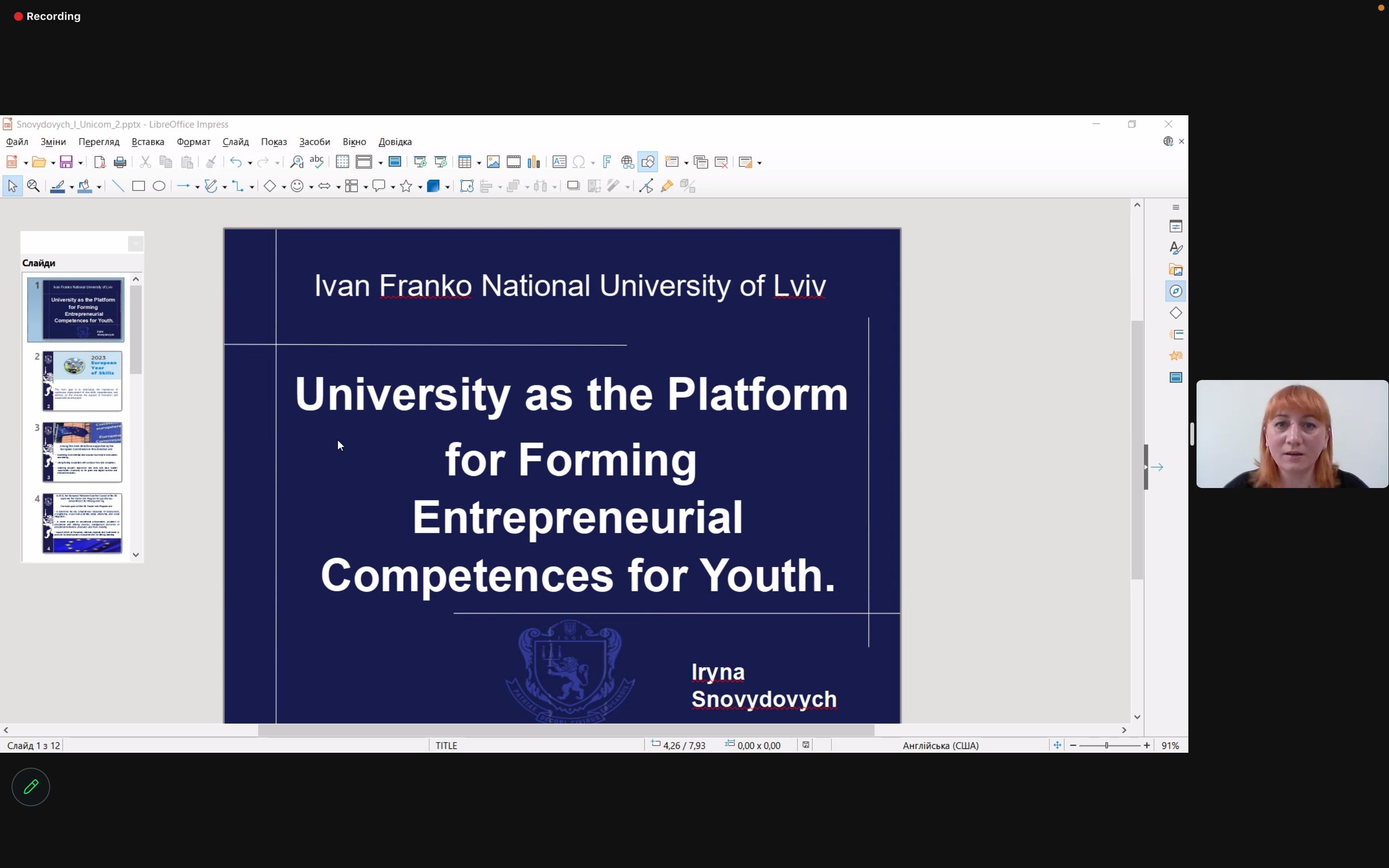The width and height of the screenshot is (1389, 868).
Task: Expand the insert table dropdown
Action: tap(479, 163)
